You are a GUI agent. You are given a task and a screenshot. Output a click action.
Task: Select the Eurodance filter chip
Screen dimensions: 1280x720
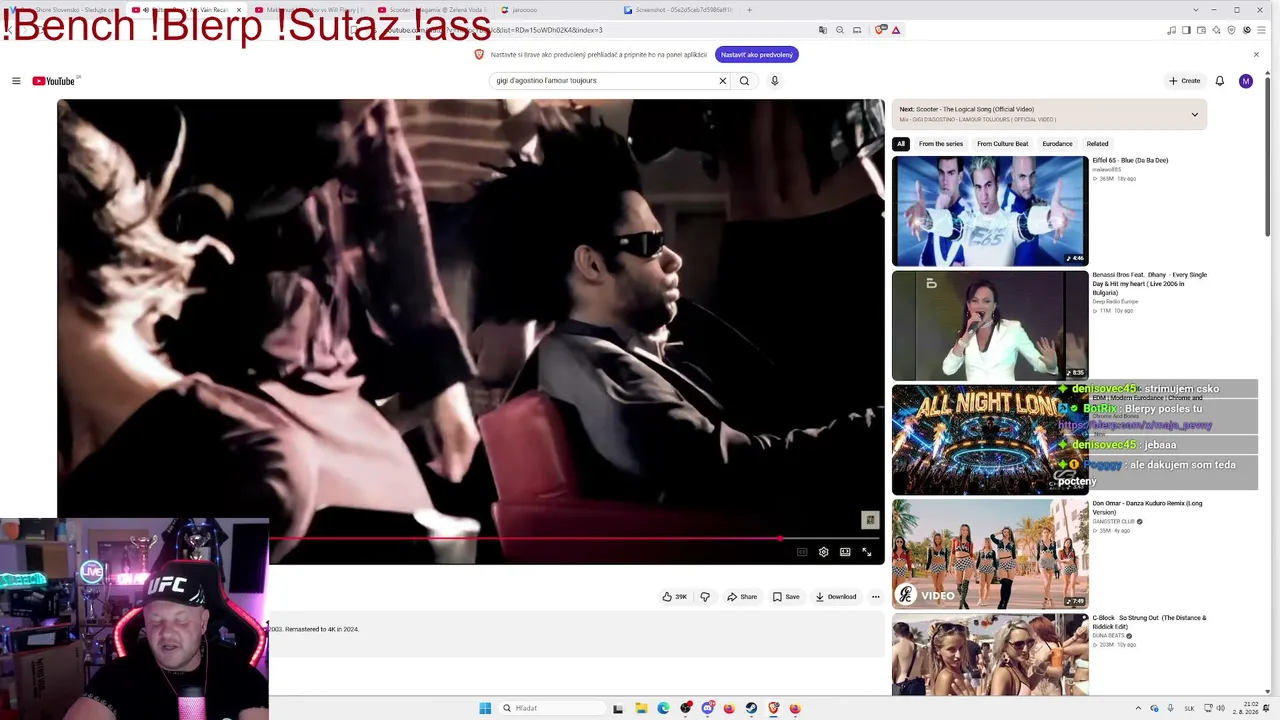[1058, 144]
